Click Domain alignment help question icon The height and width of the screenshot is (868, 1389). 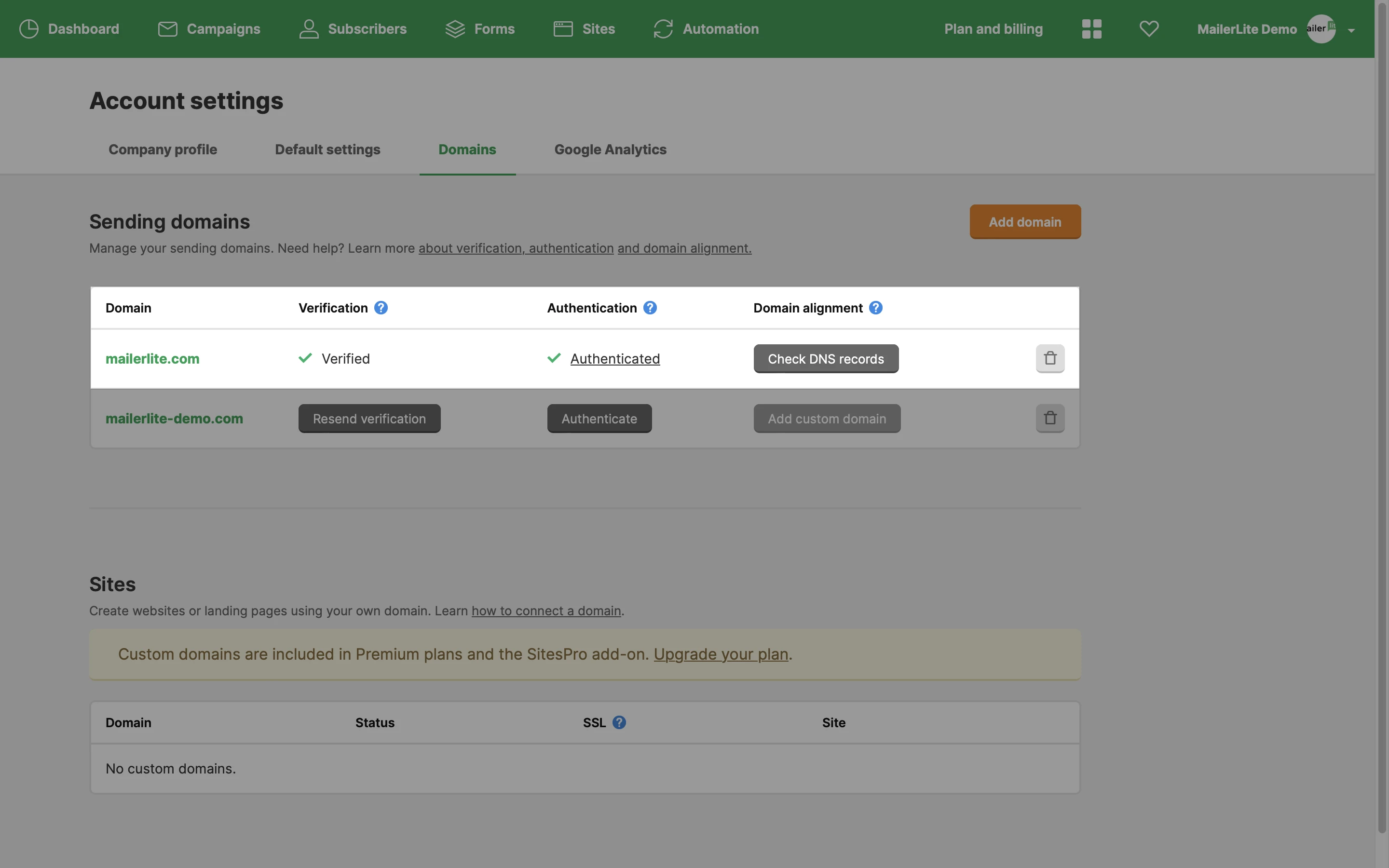(875, 308)
